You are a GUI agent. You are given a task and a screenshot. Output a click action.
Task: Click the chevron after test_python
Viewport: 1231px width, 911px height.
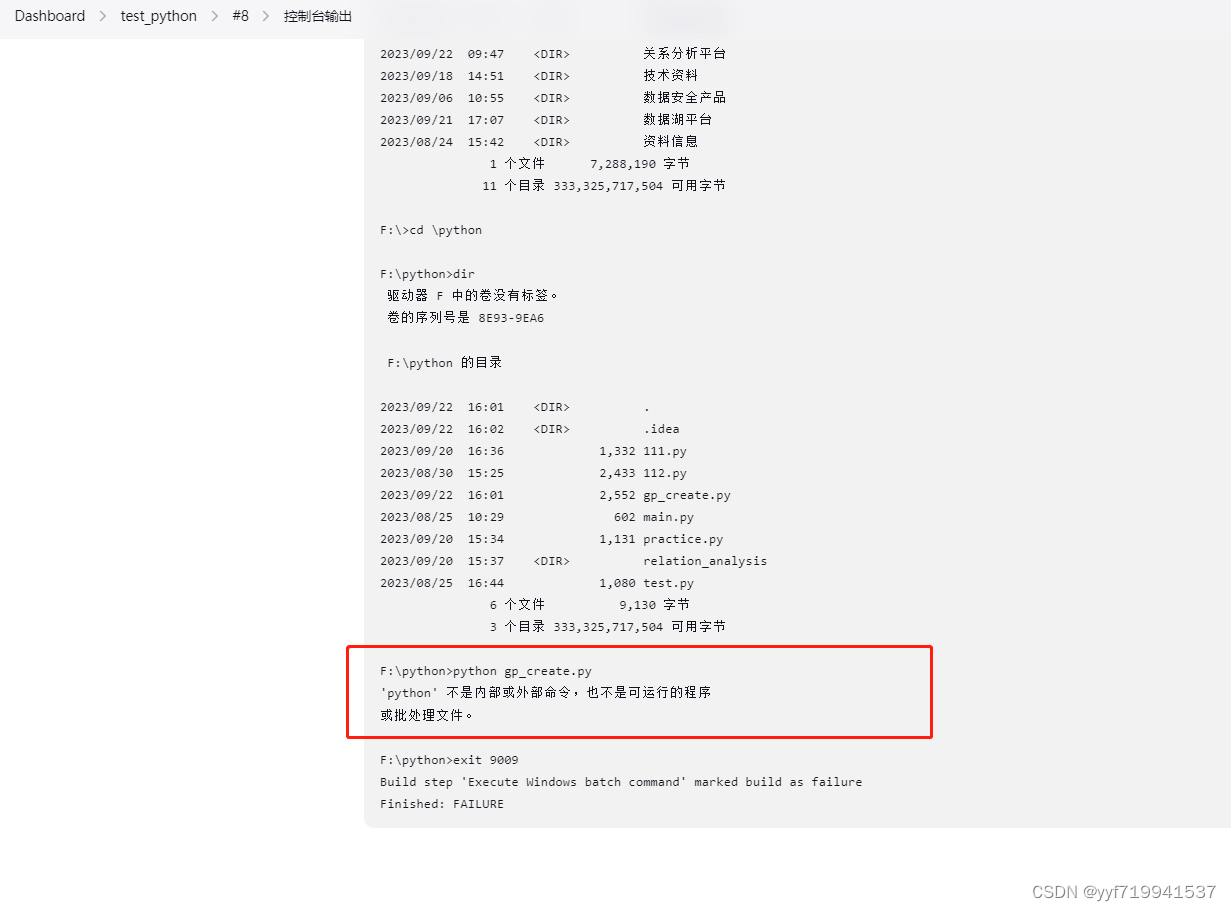(215, 15)
